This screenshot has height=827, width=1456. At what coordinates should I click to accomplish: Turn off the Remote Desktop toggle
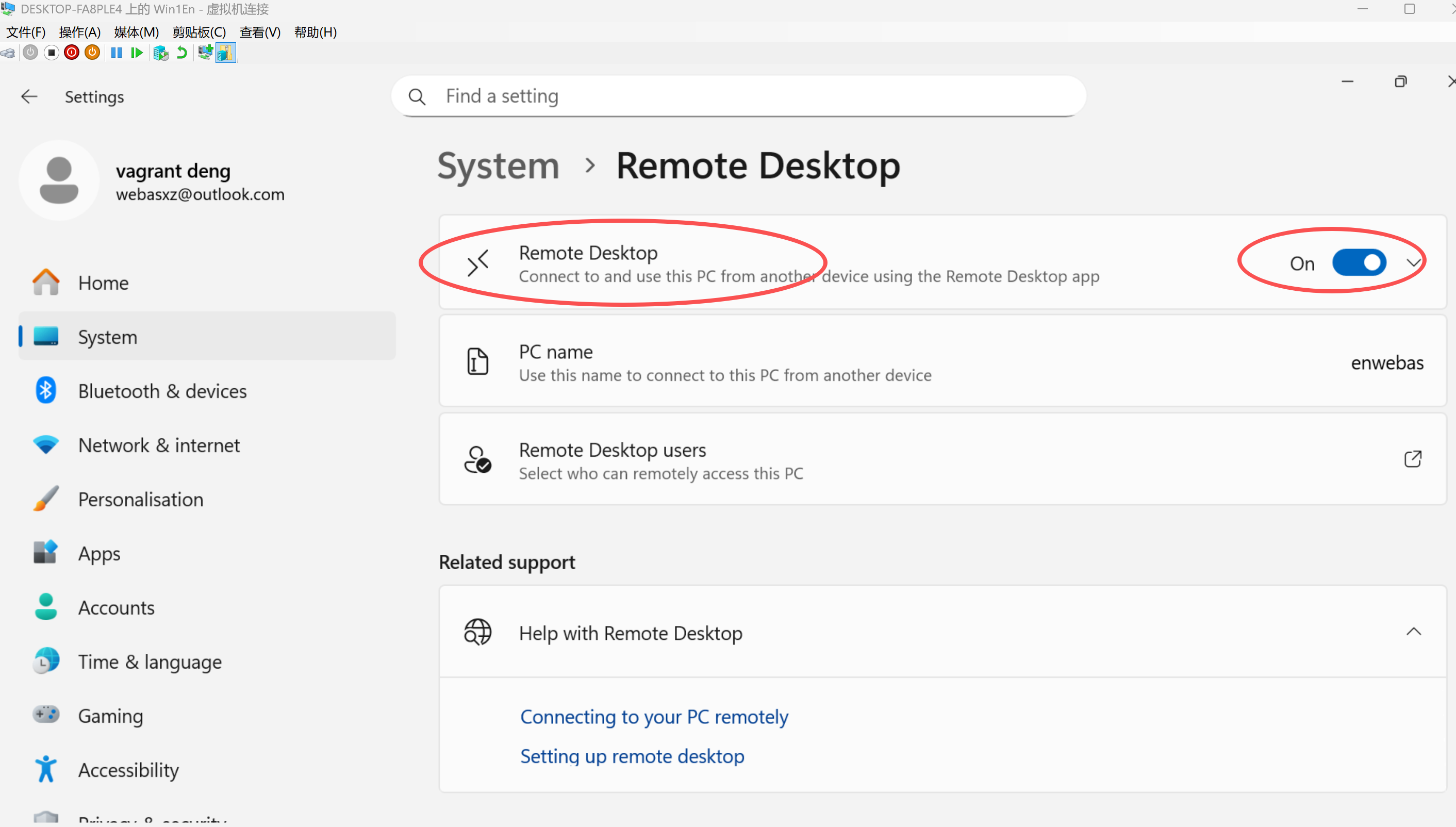click(1359, 263)
